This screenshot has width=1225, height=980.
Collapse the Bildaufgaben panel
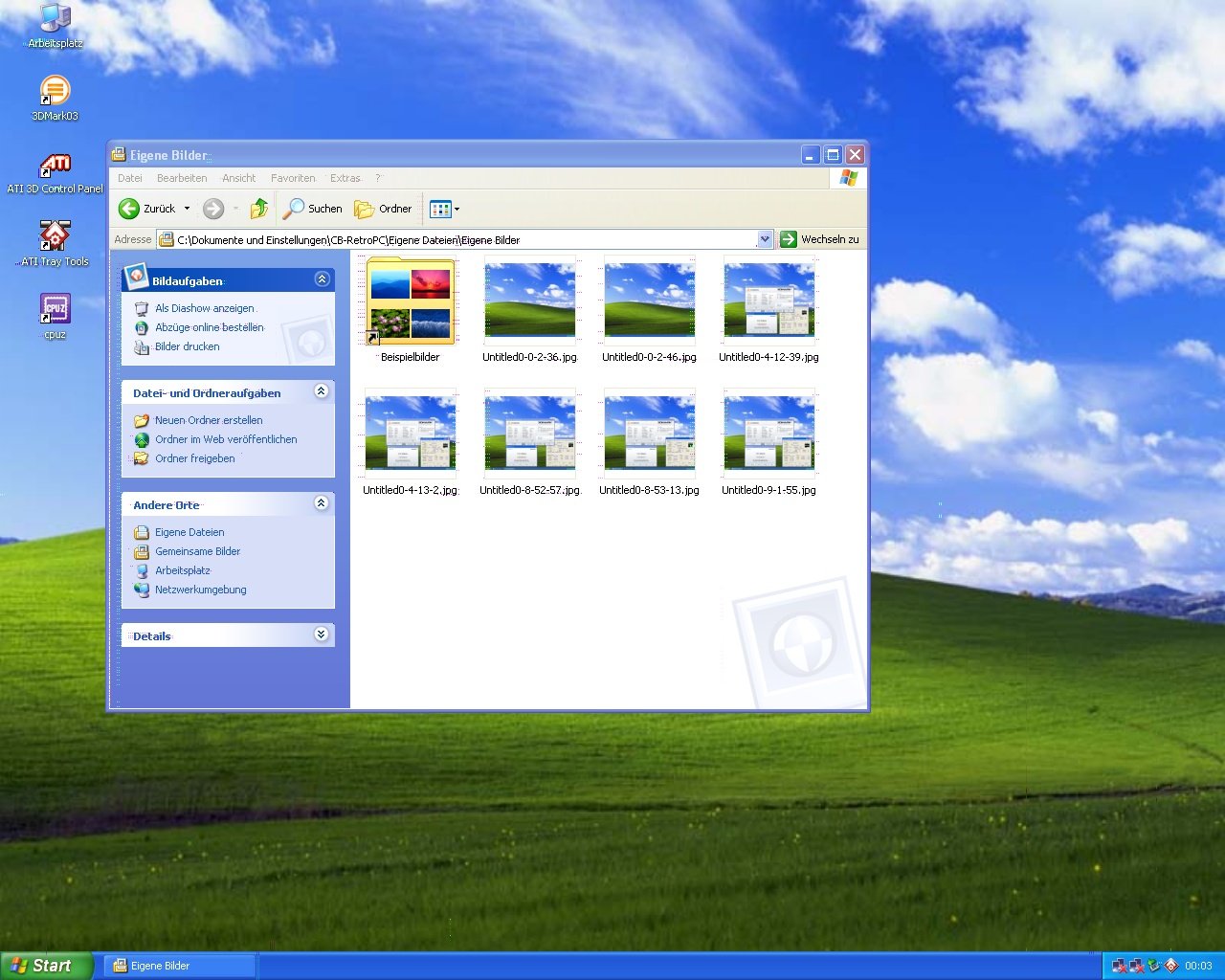[x=322, y=279]
